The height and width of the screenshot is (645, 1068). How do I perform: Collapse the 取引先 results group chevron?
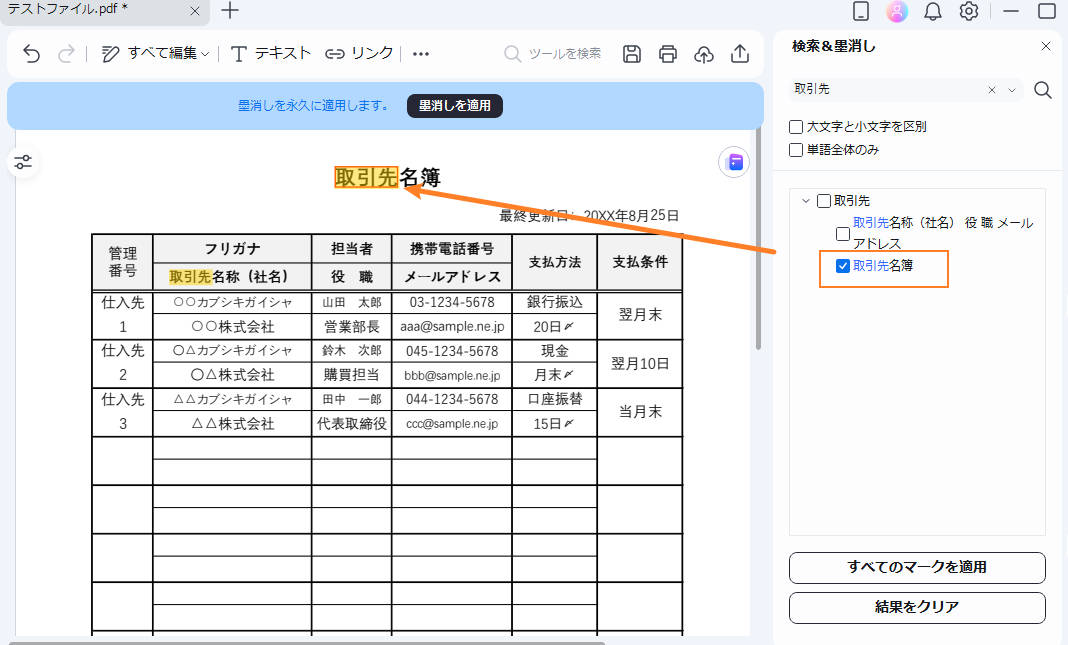click(806, 200)
